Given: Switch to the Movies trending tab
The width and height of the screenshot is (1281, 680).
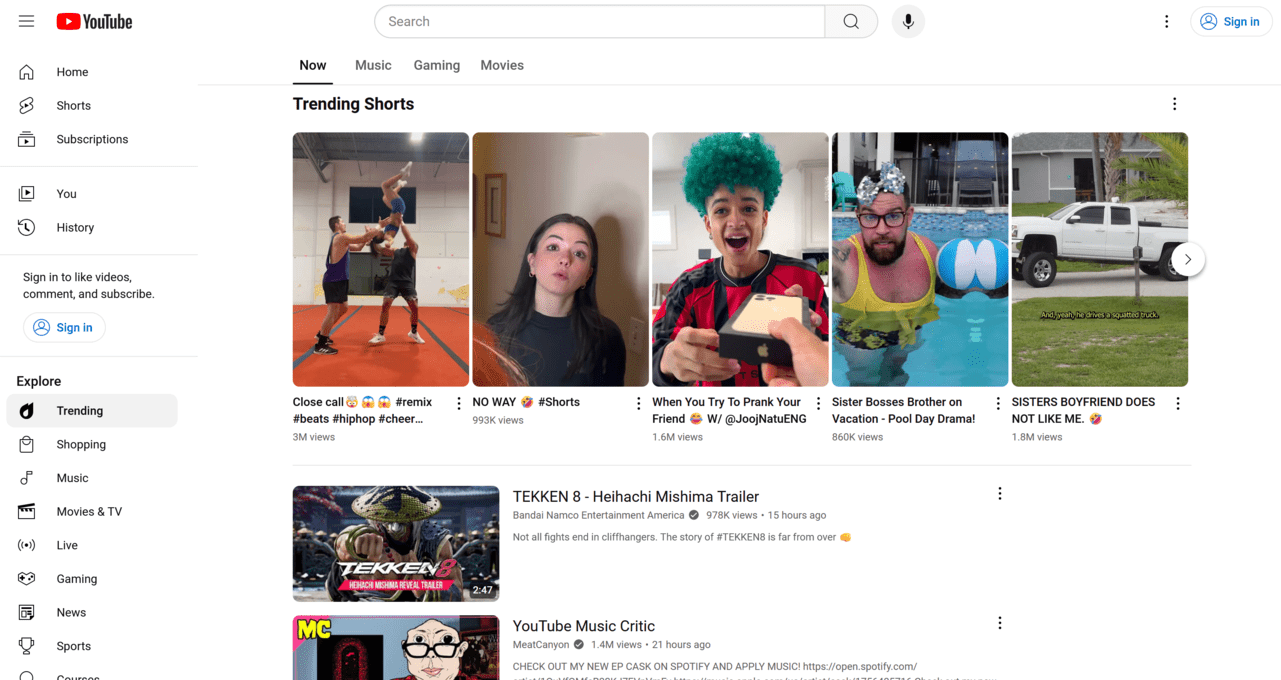Looking at the screenshot, I should click(x=502, y=65).
